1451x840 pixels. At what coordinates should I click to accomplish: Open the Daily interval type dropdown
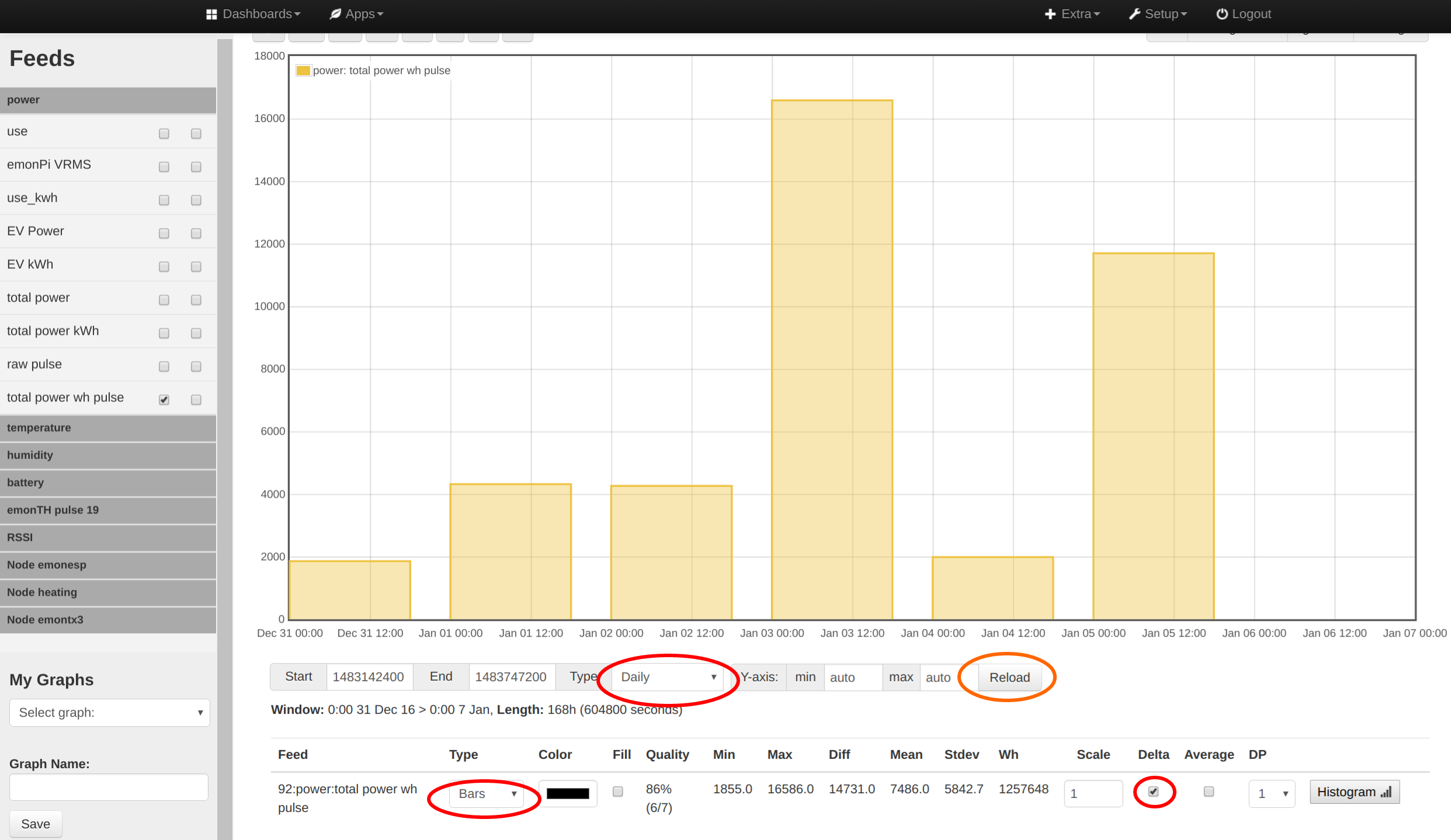668,677
